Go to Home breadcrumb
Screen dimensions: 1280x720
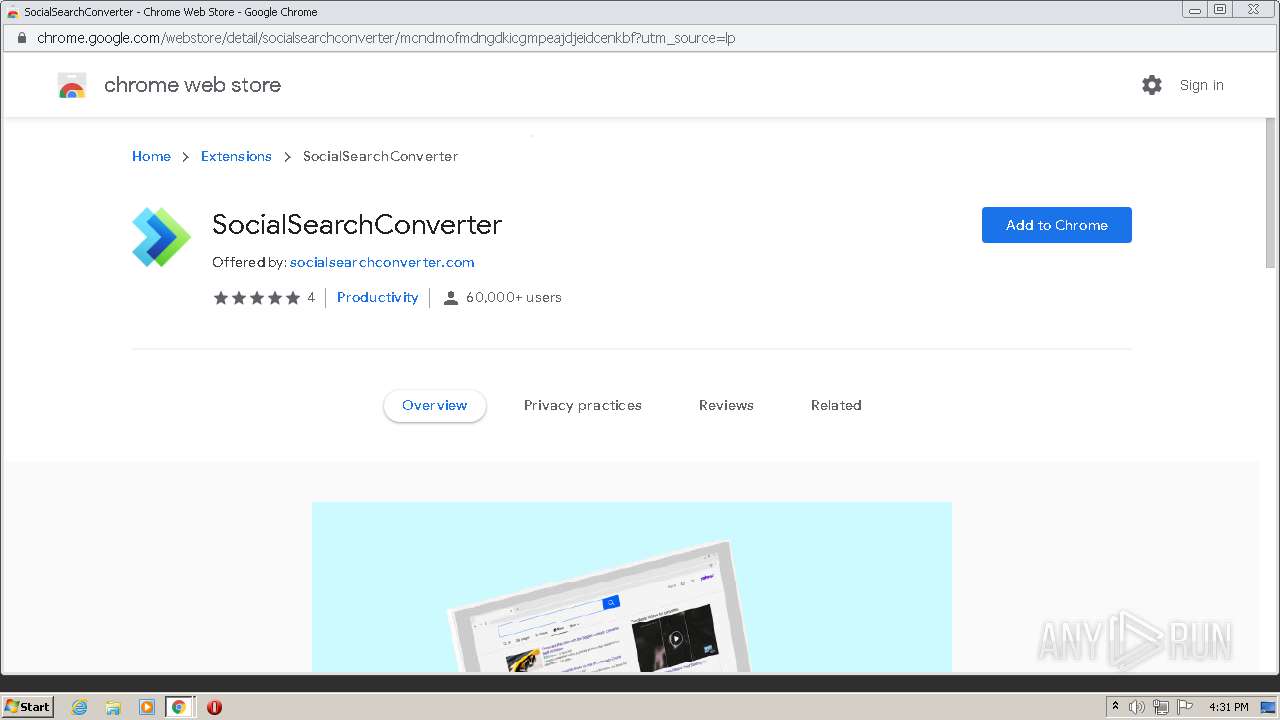(151, 156)
